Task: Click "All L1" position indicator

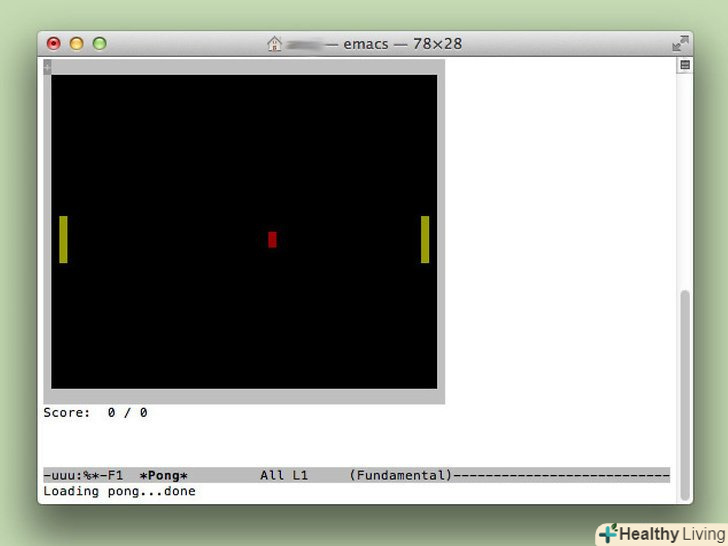Action: click(x=284, y=475)
